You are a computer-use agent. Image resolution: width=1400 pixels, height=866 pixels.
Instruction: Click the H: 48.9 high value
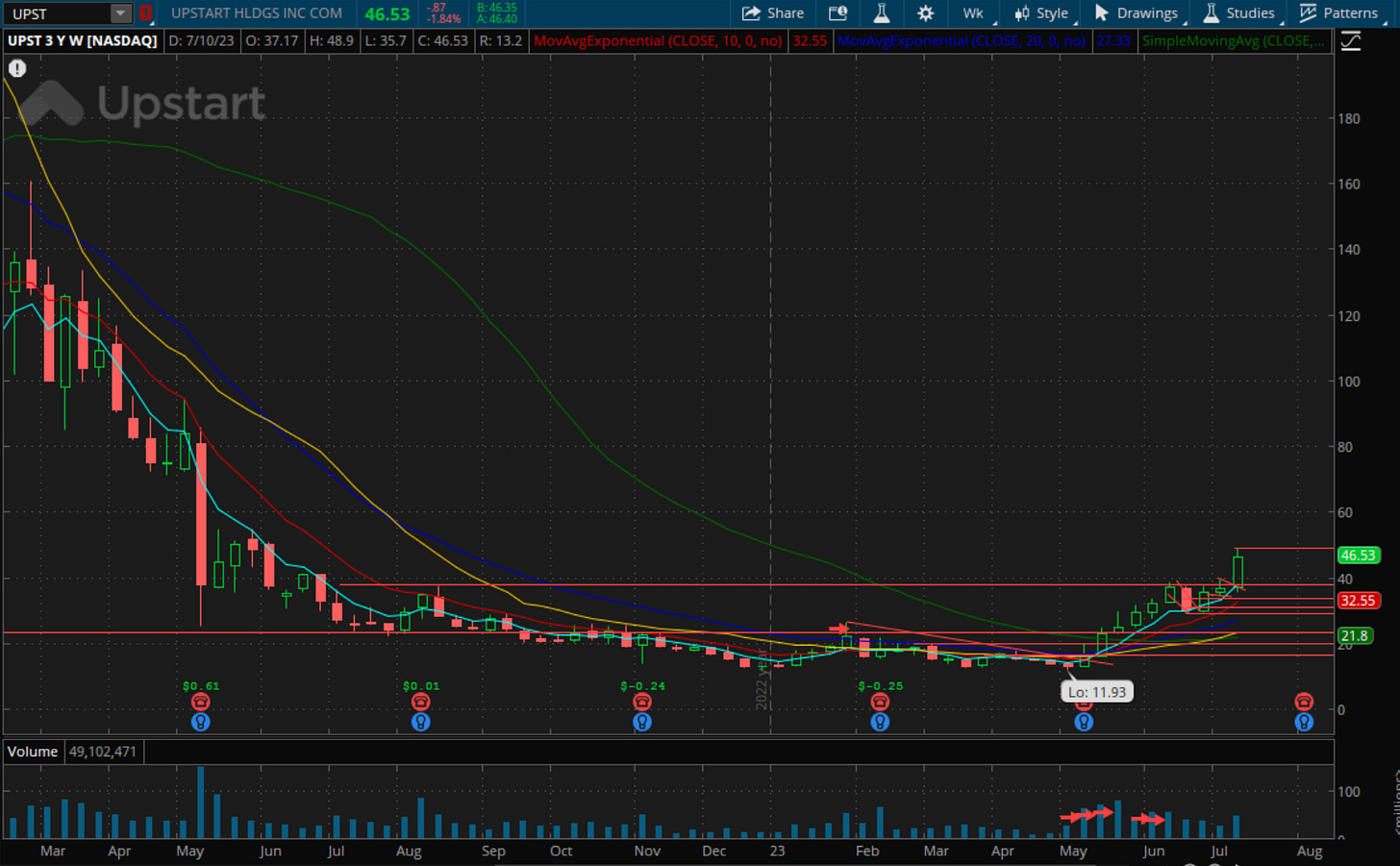tap(332, 41)
